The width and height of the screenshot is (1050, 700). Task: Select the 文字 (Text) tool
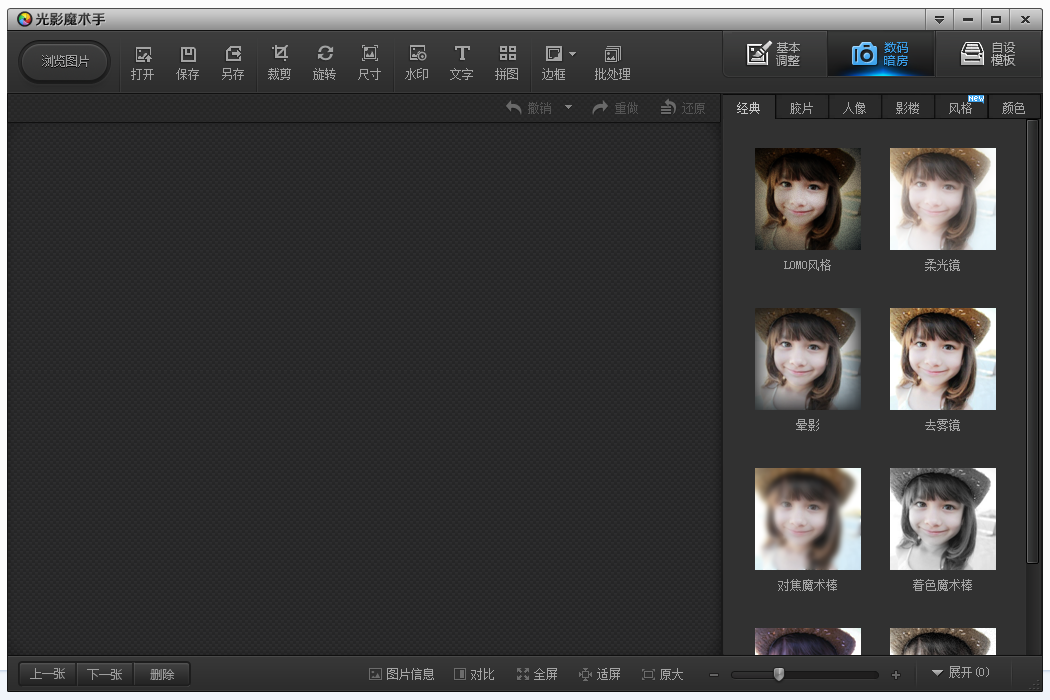coord(461,62)
